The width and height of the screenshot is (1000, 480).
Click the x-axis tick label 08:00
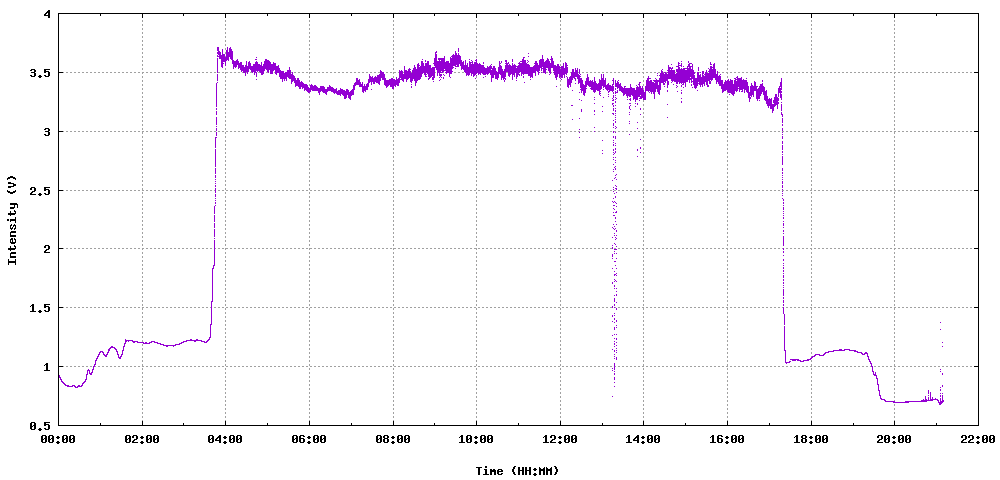point(393,439)
